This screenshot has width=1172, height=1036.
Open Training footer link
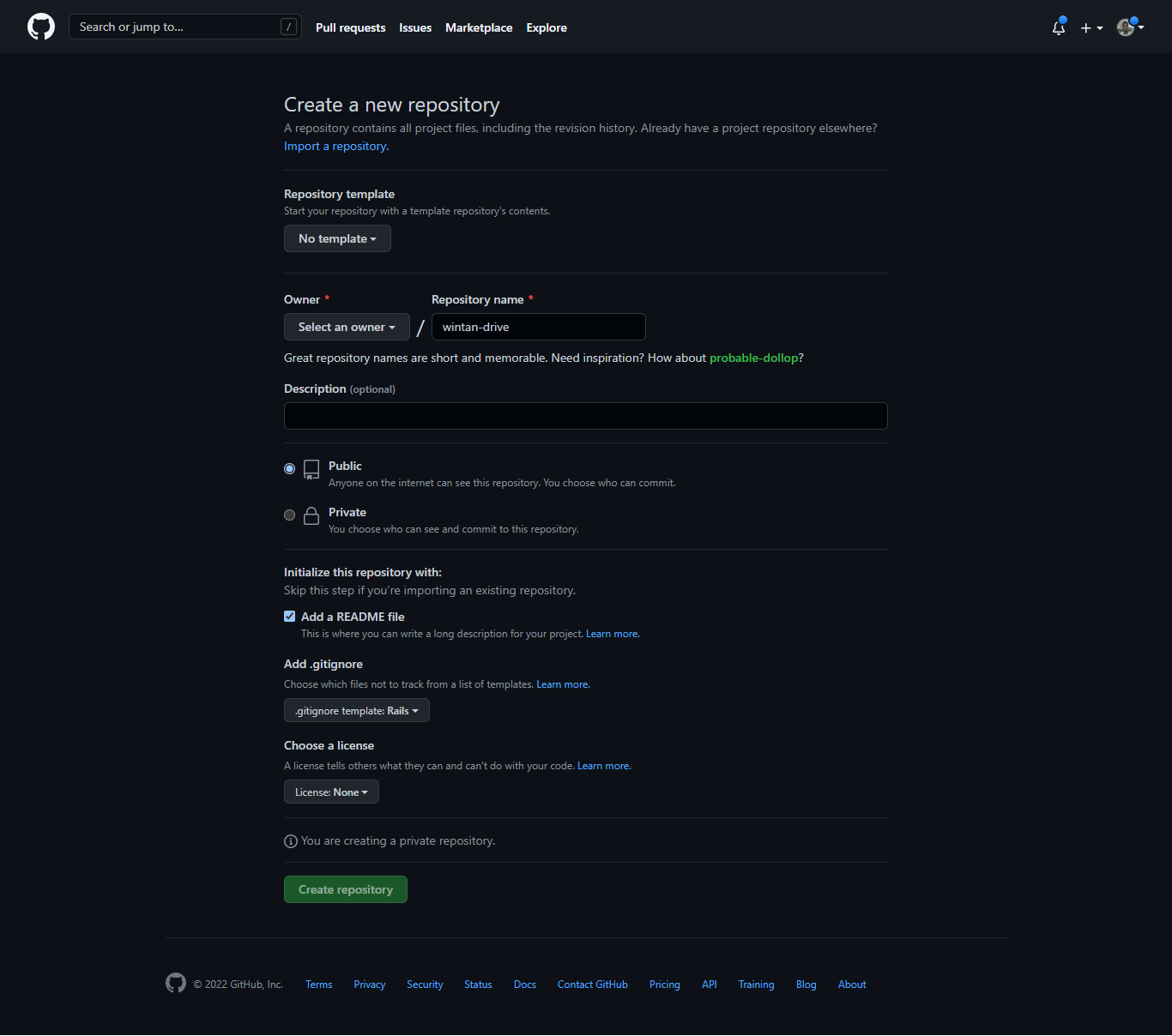tap(757, 985)
